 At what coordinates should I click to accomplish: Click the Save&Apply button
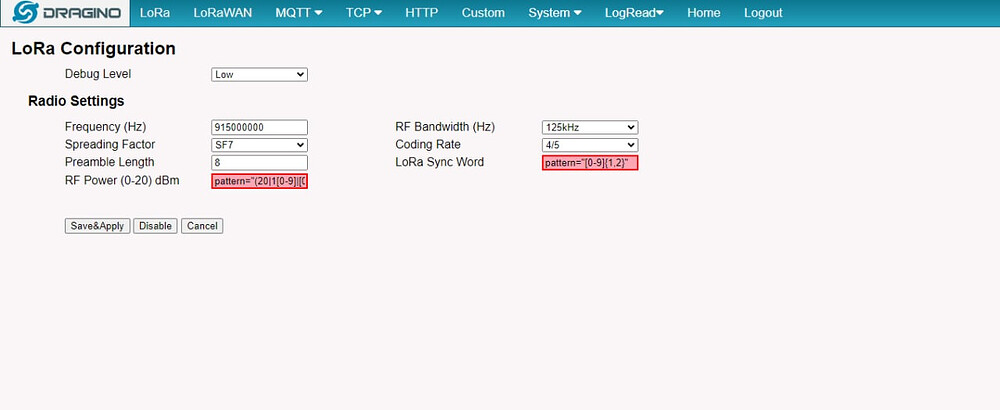[98, 226]
